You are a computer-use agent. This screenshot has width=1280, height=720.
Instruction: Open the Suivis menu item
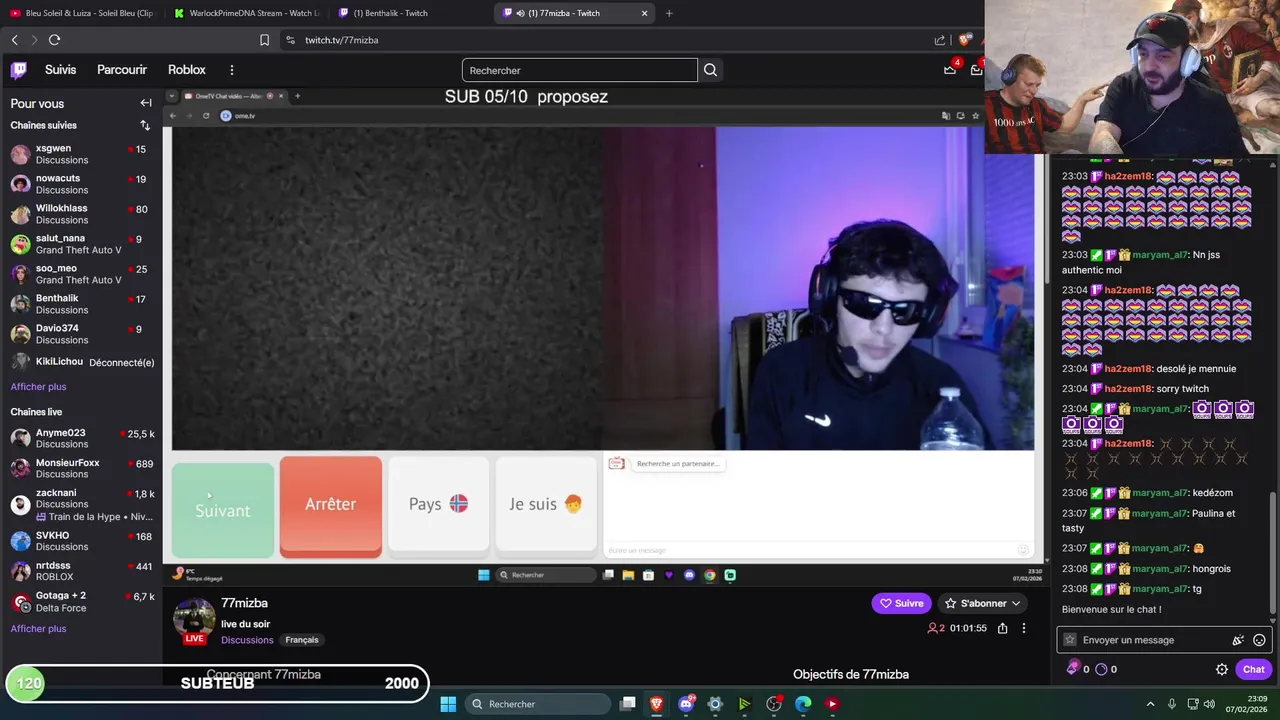(60, 70)
